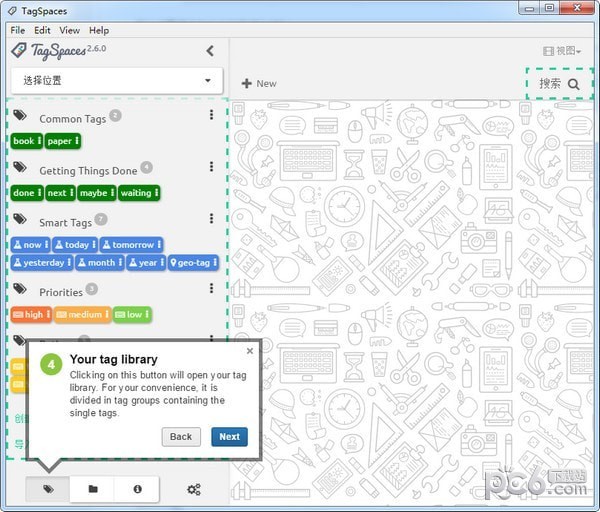Select the 'geo-tag' smart tag
Image resolution: width=600 pixels, height=512 pixels.
coord(193,262)
